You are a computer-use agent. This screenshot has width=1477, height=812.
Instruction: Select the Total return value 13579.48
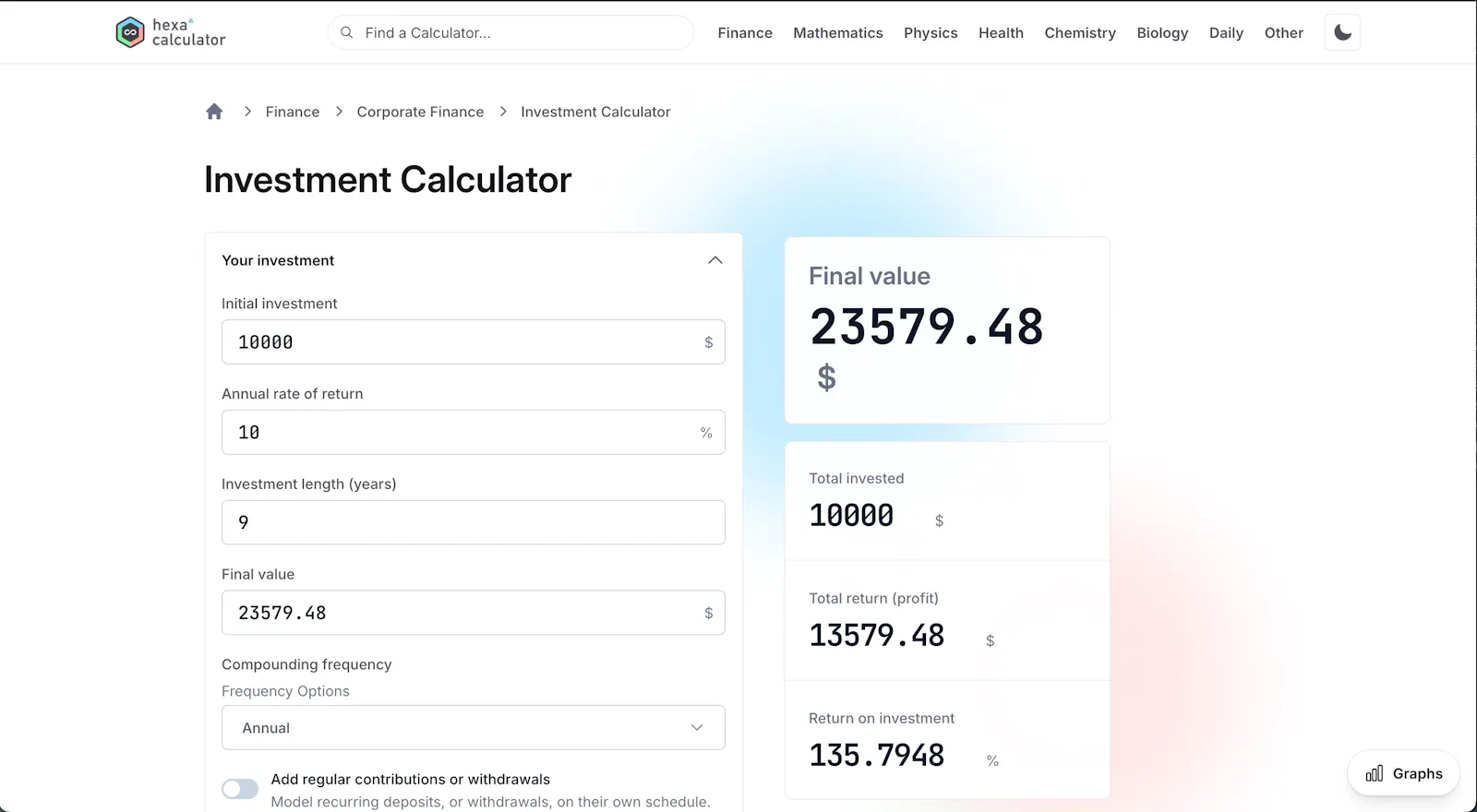tap(877, 635)
